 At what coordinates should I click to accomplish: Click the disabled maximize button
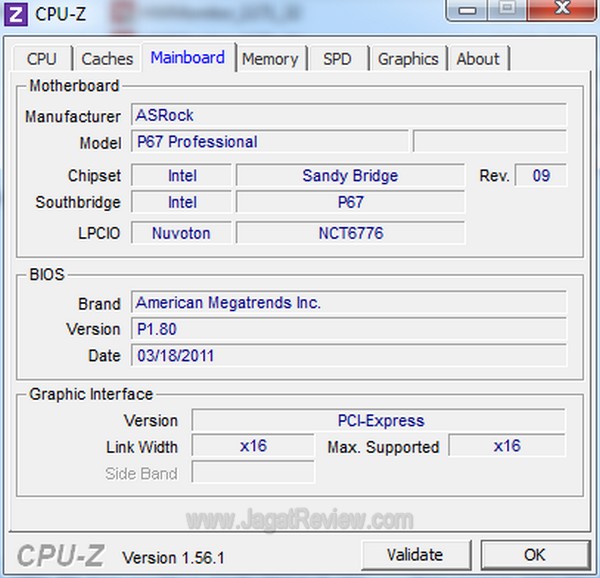(x=507, y=10)
